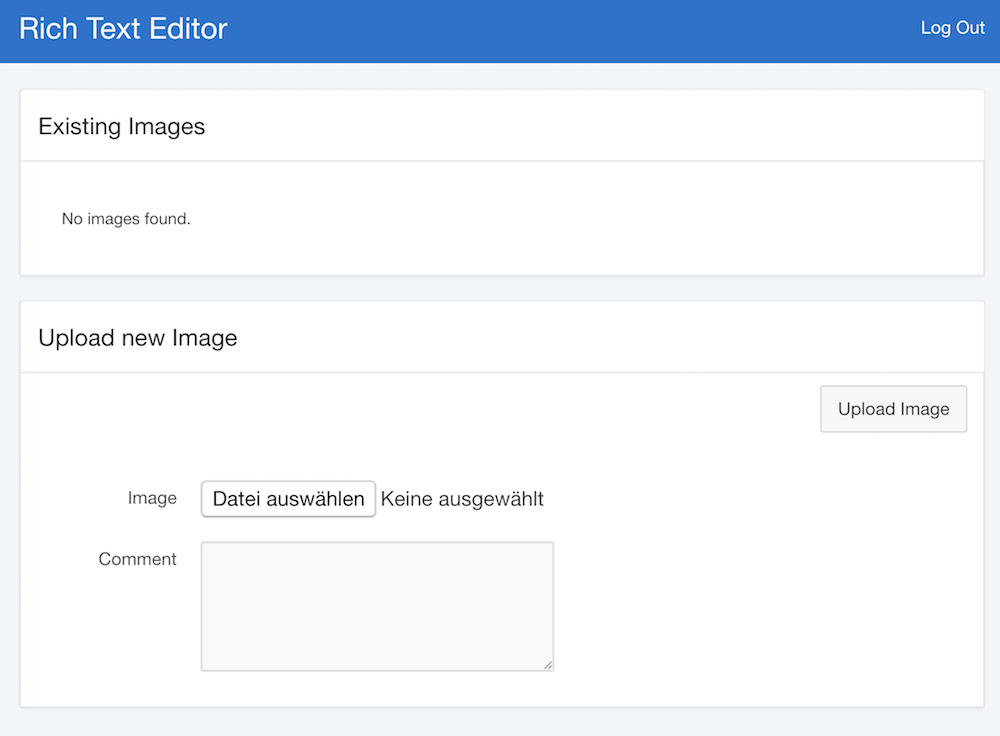Click the No images found message
This screenshot has height=736, width=1000.
click(x=126, y=218)
